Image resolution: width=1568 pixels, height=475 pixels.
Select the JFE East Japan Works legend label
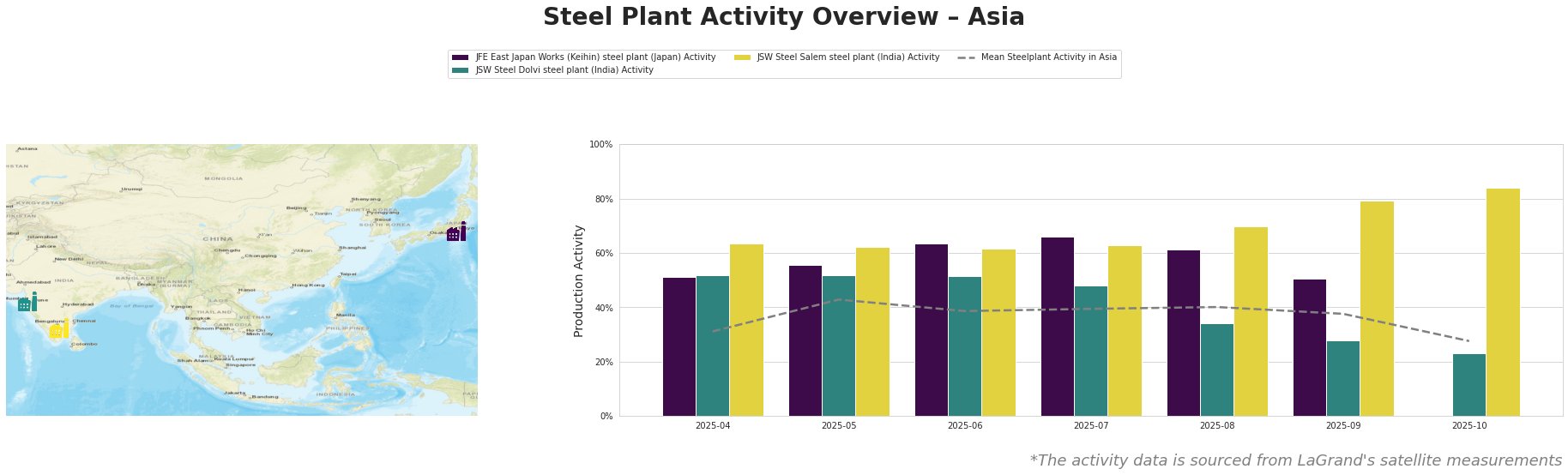tap(595, 57)
